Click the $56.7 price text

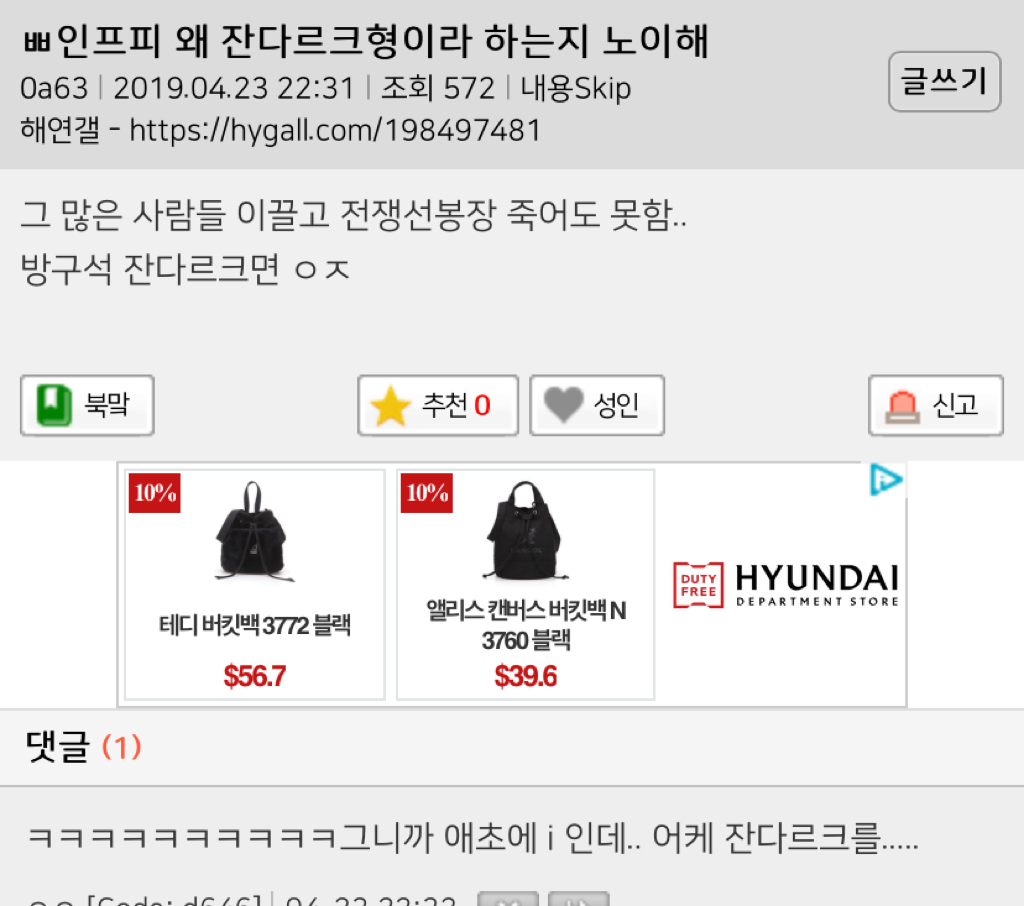(255, 676)
